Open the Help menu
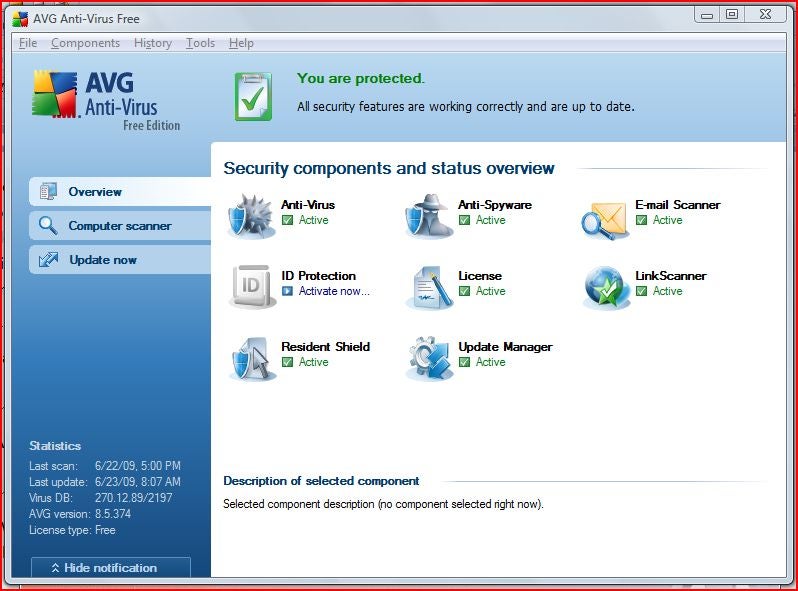 pyautogui.click(x=241, y=43)
